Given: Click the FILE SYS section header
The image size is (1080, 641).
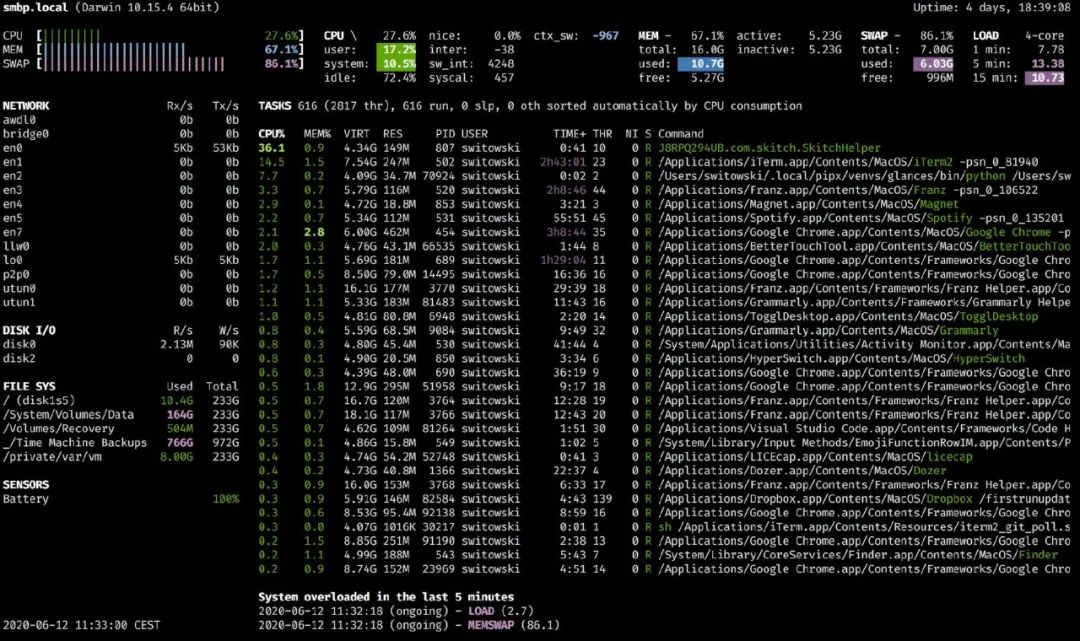Looking at the screenshot, I should (x=29, y=387).
